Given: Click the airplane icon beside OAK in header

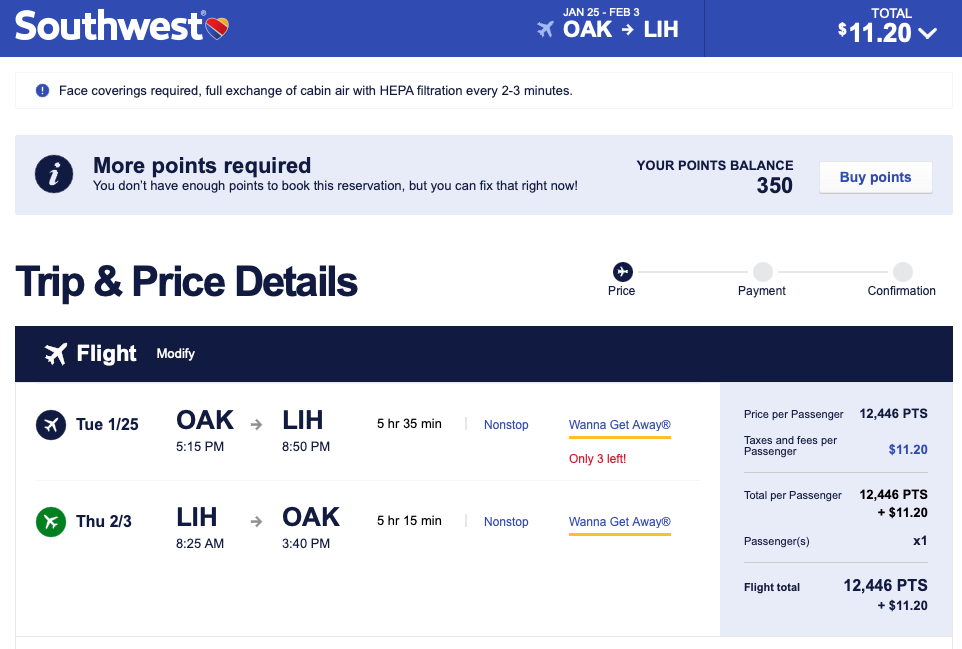Looking at the screenshot, I should [545, 29].
